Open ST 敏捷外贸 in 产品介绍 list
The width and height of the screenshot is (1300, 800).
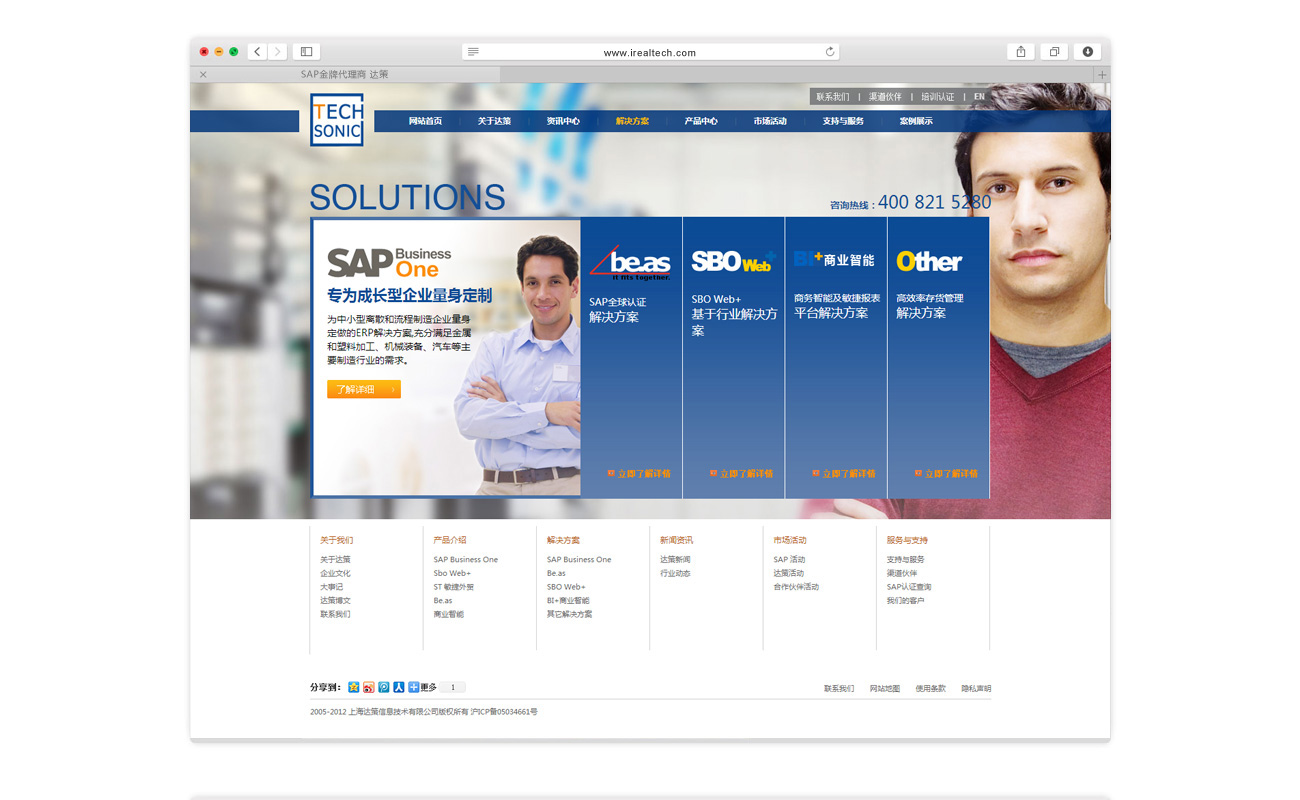pyautogui.click(x=454, y=587)
